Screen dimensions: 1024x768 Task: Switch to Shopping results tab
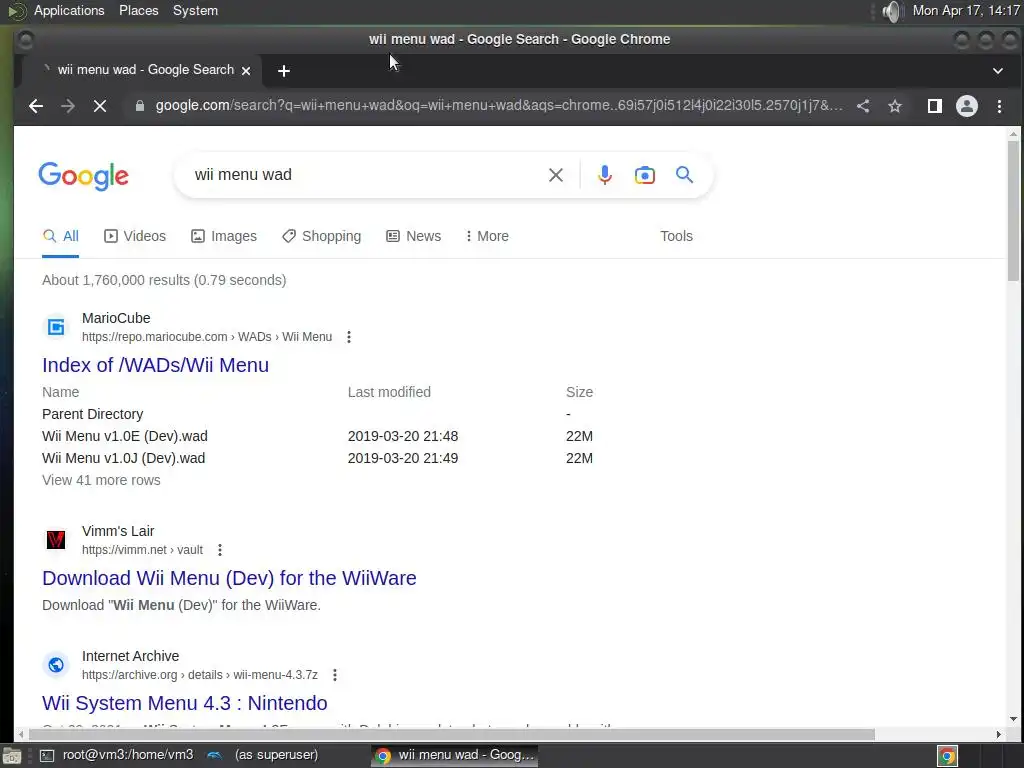[321, 236]
